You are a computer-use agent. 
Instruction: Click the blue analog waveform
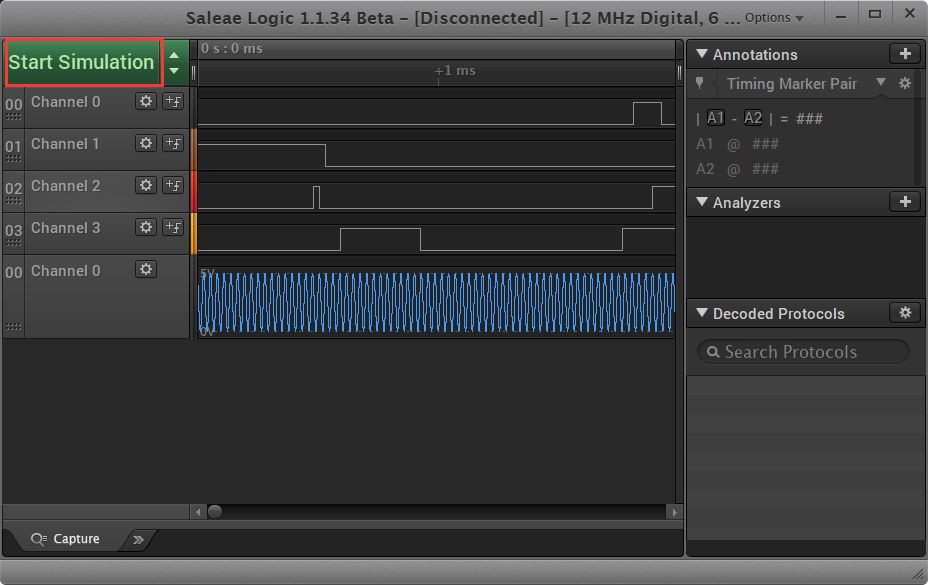tap(437, 302)
